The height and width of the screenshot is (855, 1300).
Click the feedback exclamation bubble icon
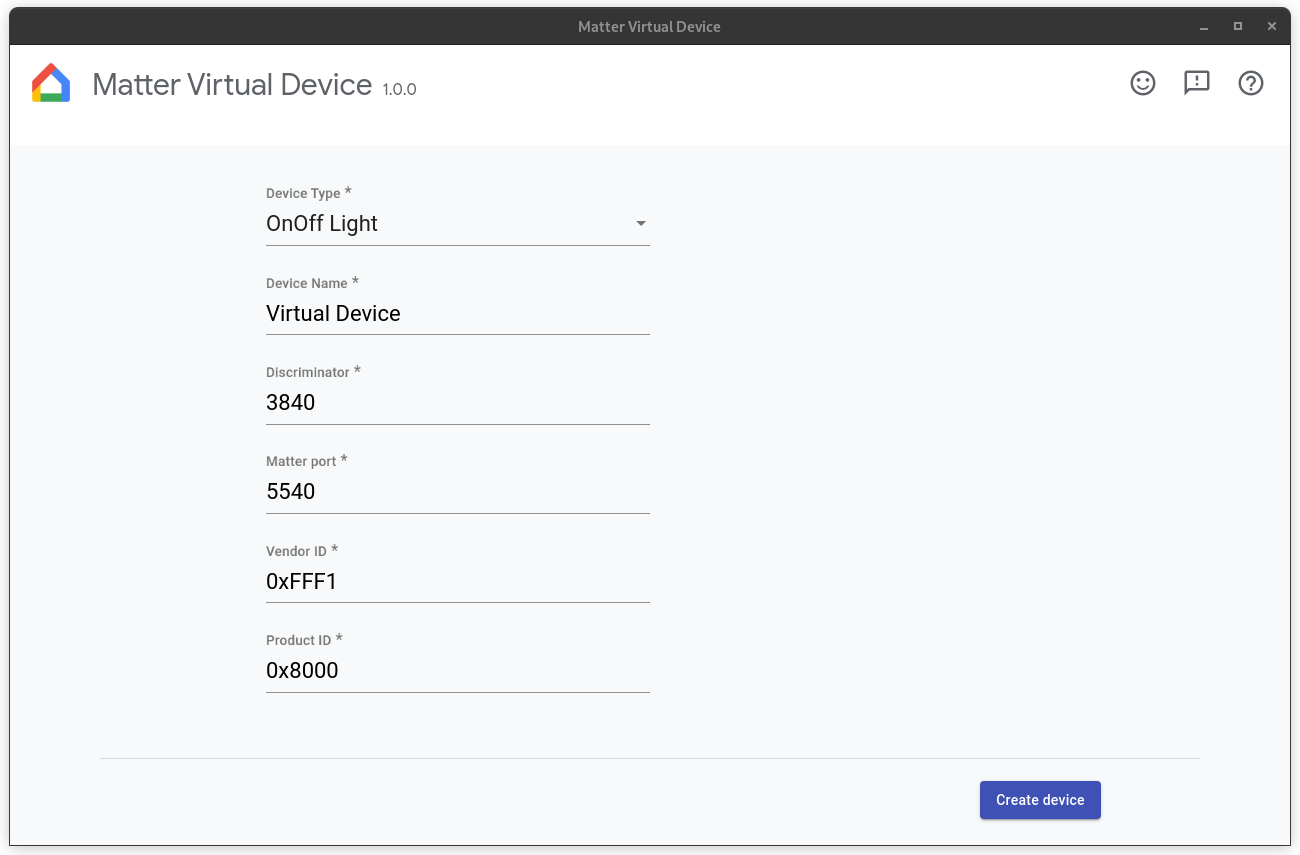pos(1196,84)
